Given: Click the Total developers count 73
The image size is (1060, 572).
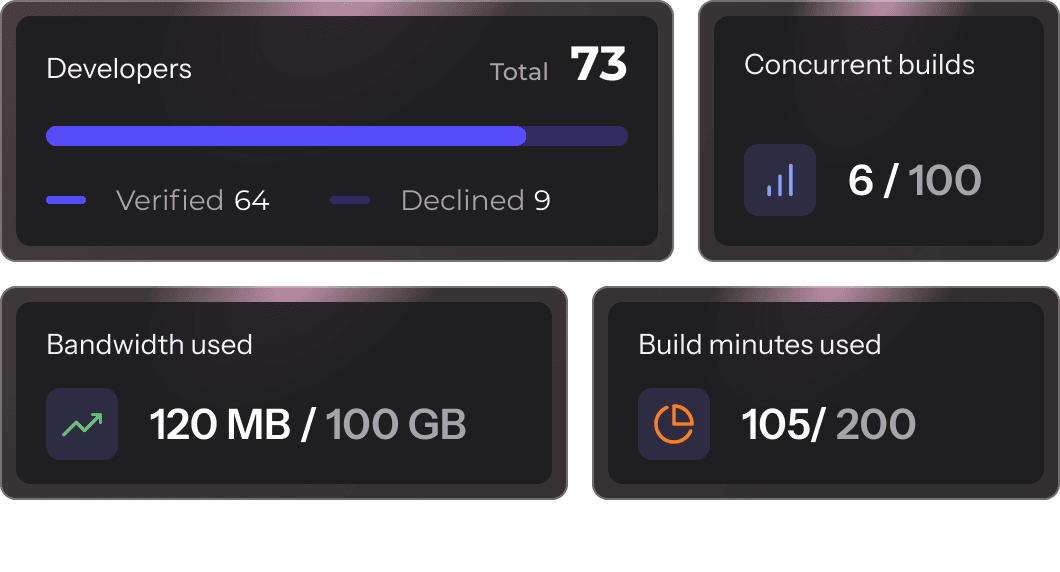Looking at the screenshot, I should click(598, 66).
